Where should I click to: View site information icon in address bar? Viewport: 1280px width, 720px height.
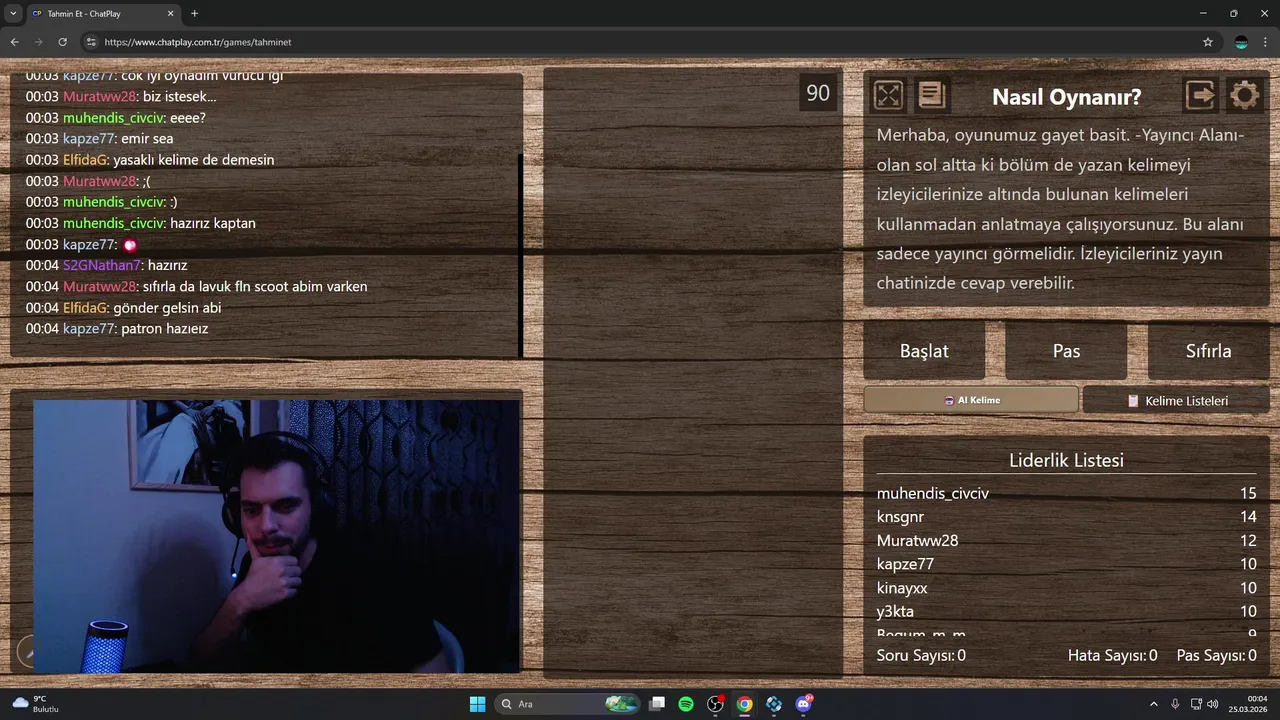(91, 42)
